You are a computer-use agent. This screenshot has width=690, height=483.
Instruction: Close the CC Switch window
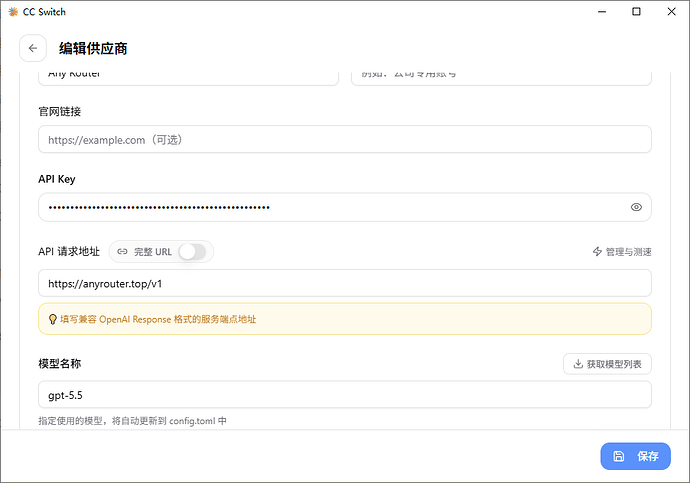[672, 12]
